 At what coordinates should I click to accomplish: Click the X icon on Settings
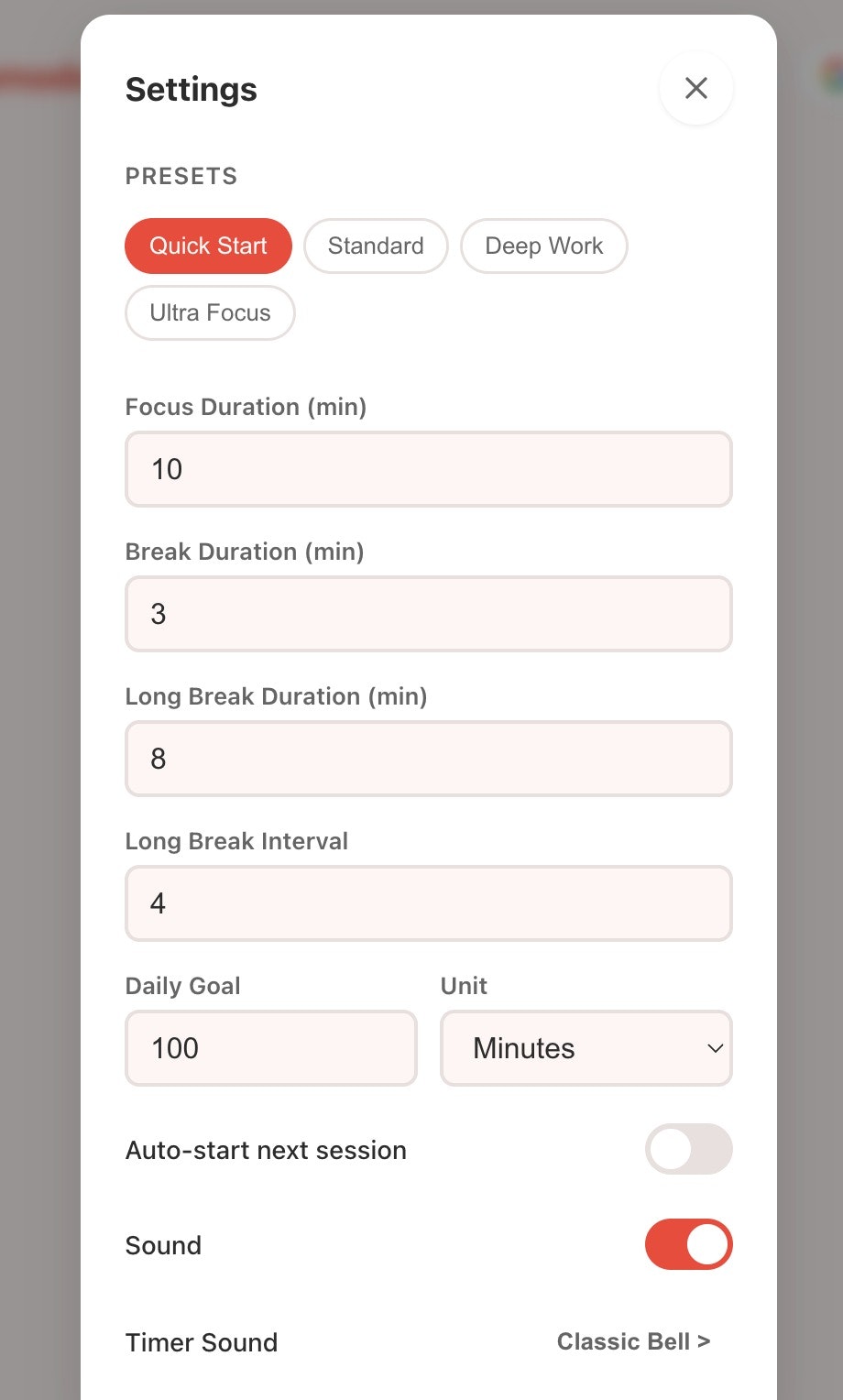point(695,88)
